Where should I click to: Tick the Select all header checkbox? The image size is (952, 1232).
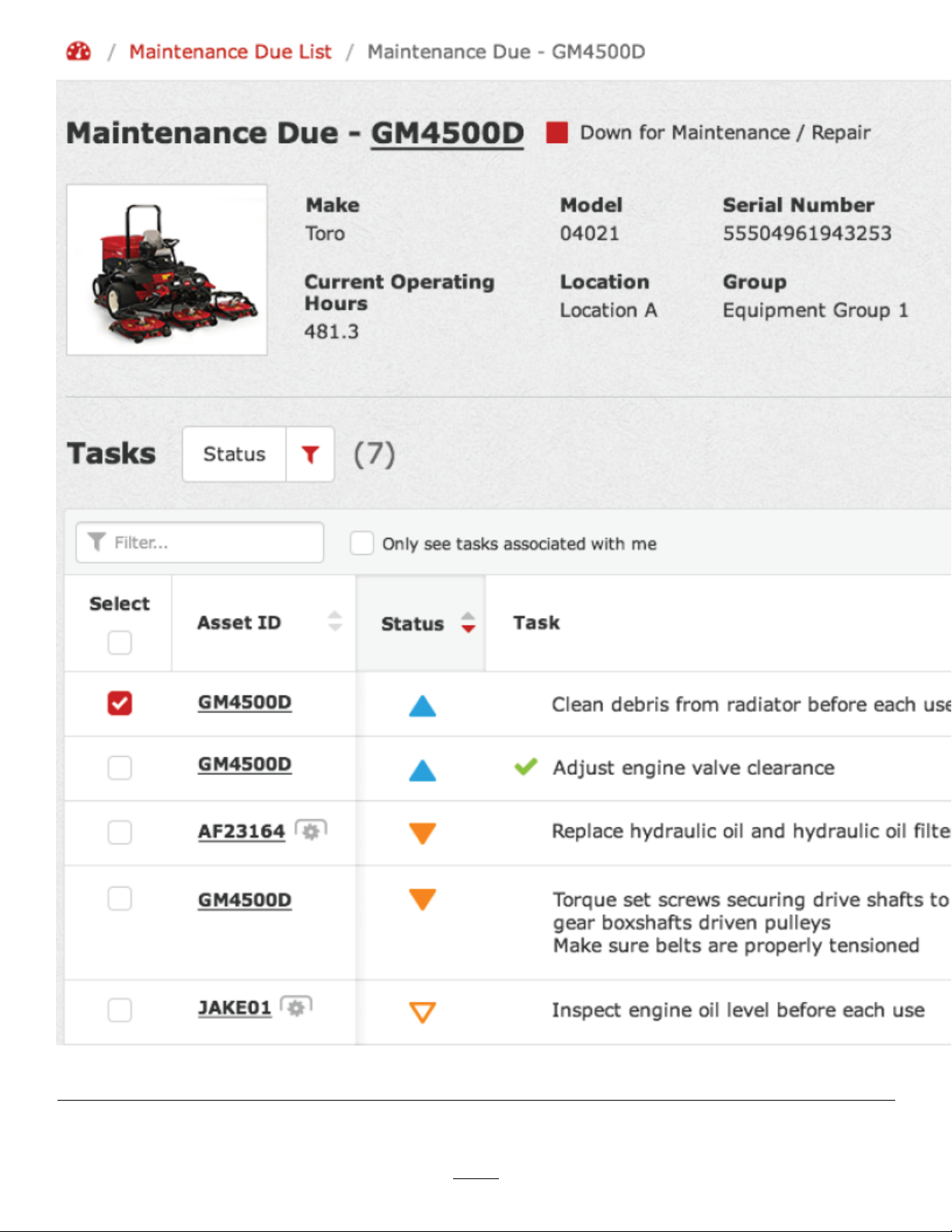[120, 643]
